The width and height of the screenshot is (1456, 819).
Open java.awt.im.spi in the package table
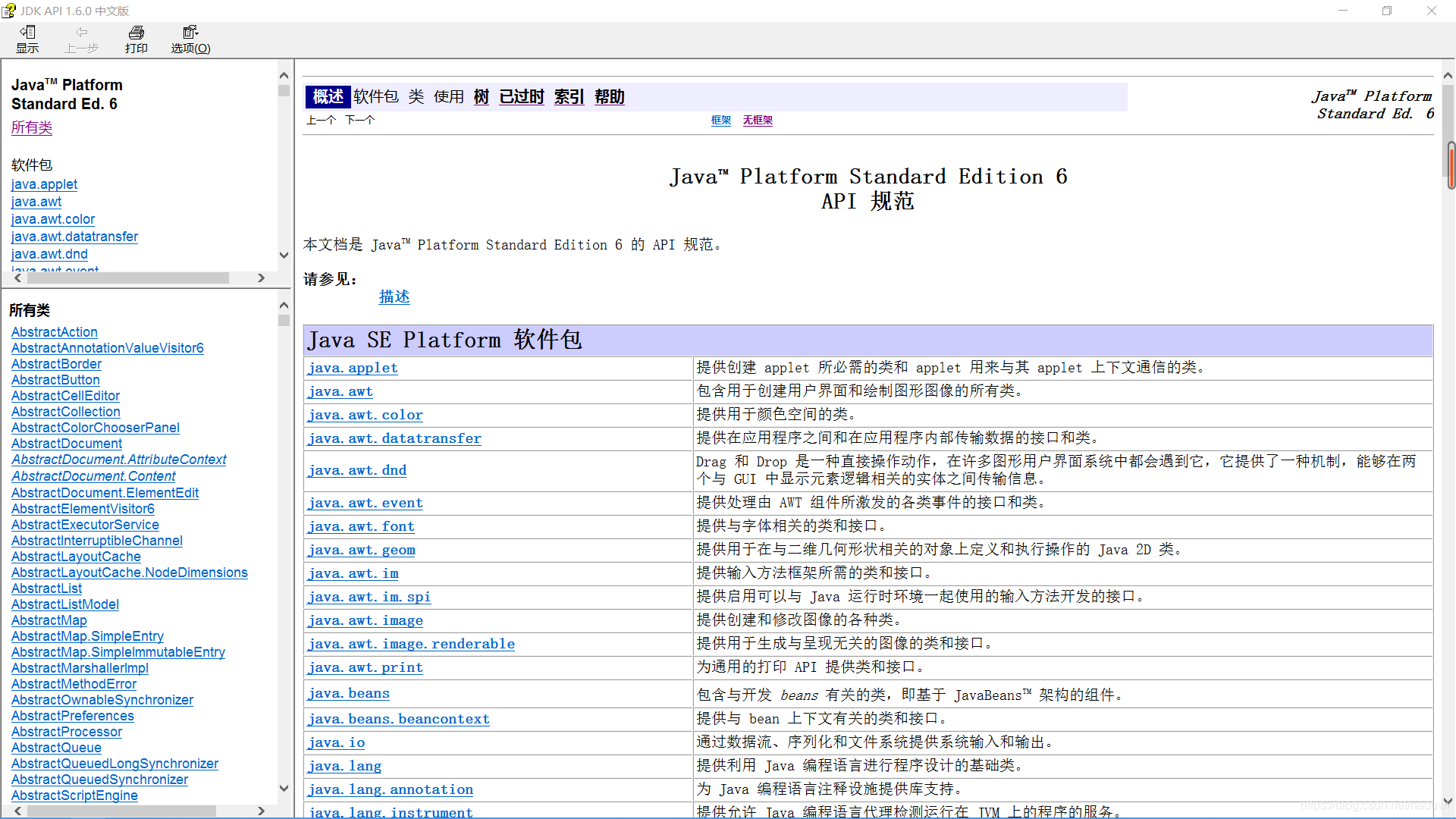click(369, 597)
